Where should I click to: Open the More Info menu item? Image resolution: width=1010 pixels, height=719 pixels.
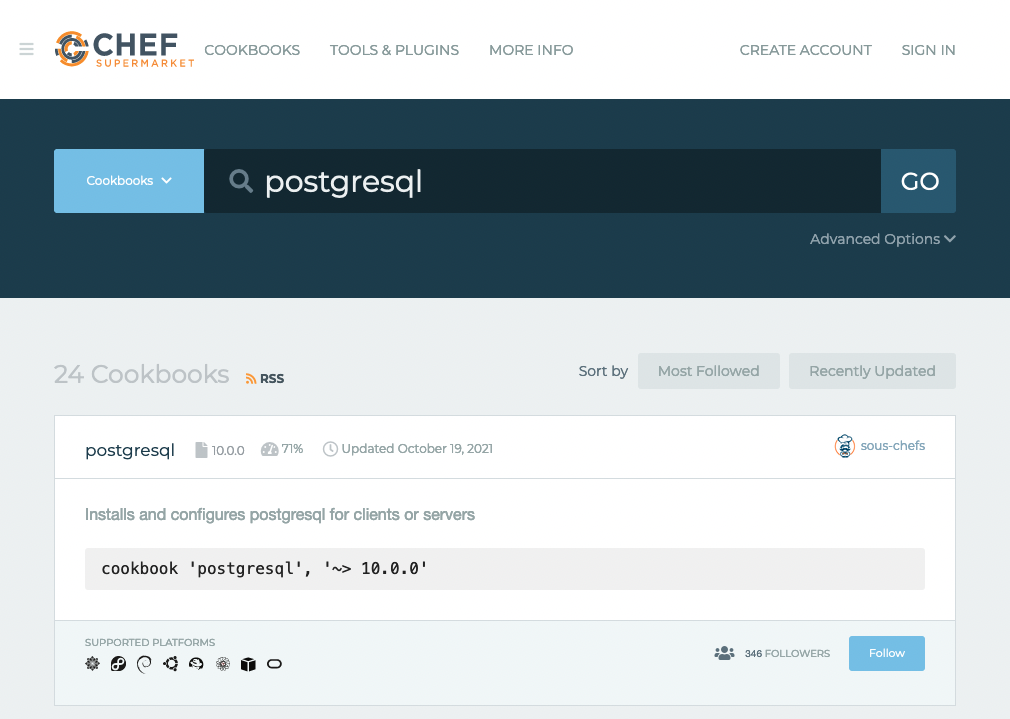[x=531, y=50]
